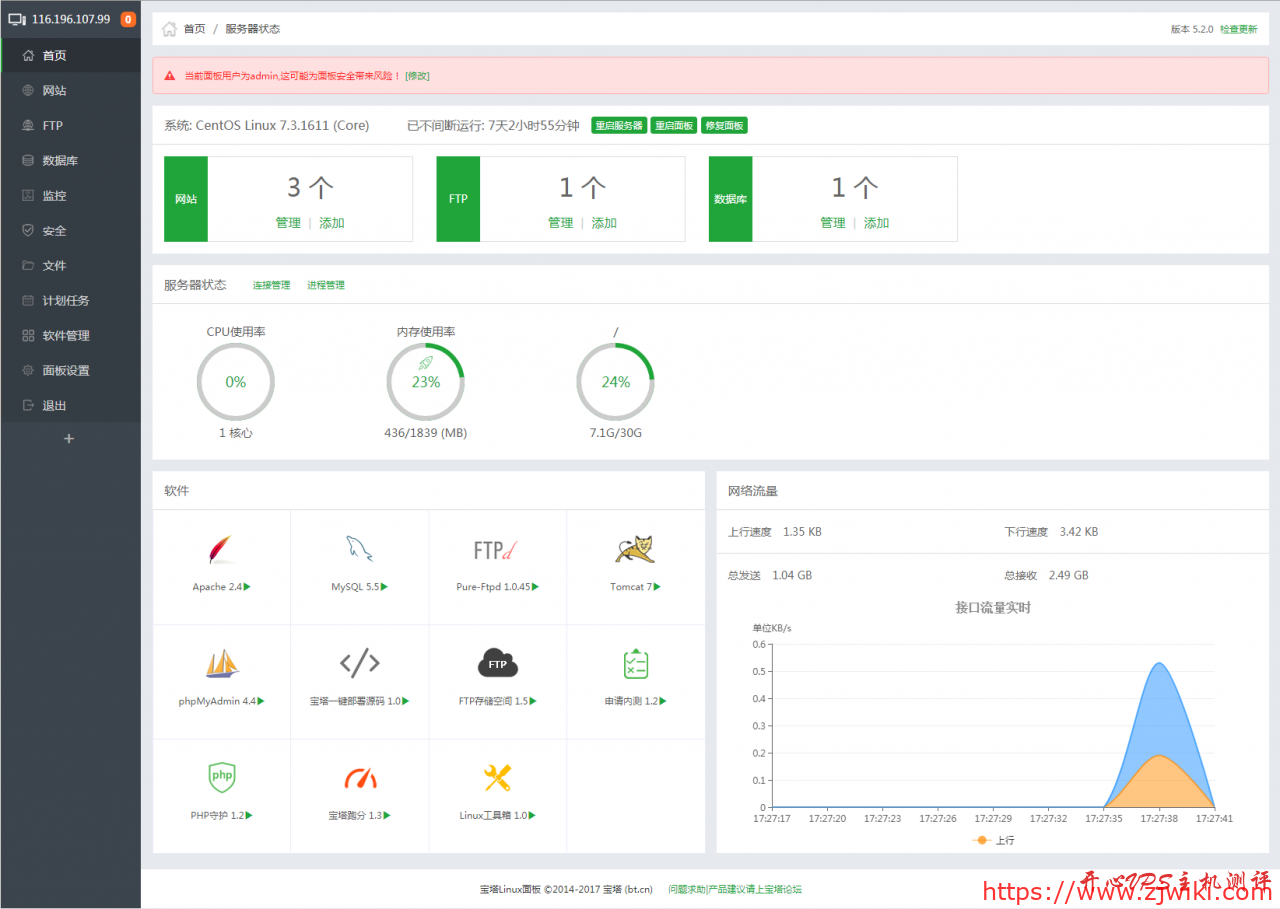Click the plus button under sidebar menu
The width and height of the screenshot is (1280, 909).
tap(69, 439)
